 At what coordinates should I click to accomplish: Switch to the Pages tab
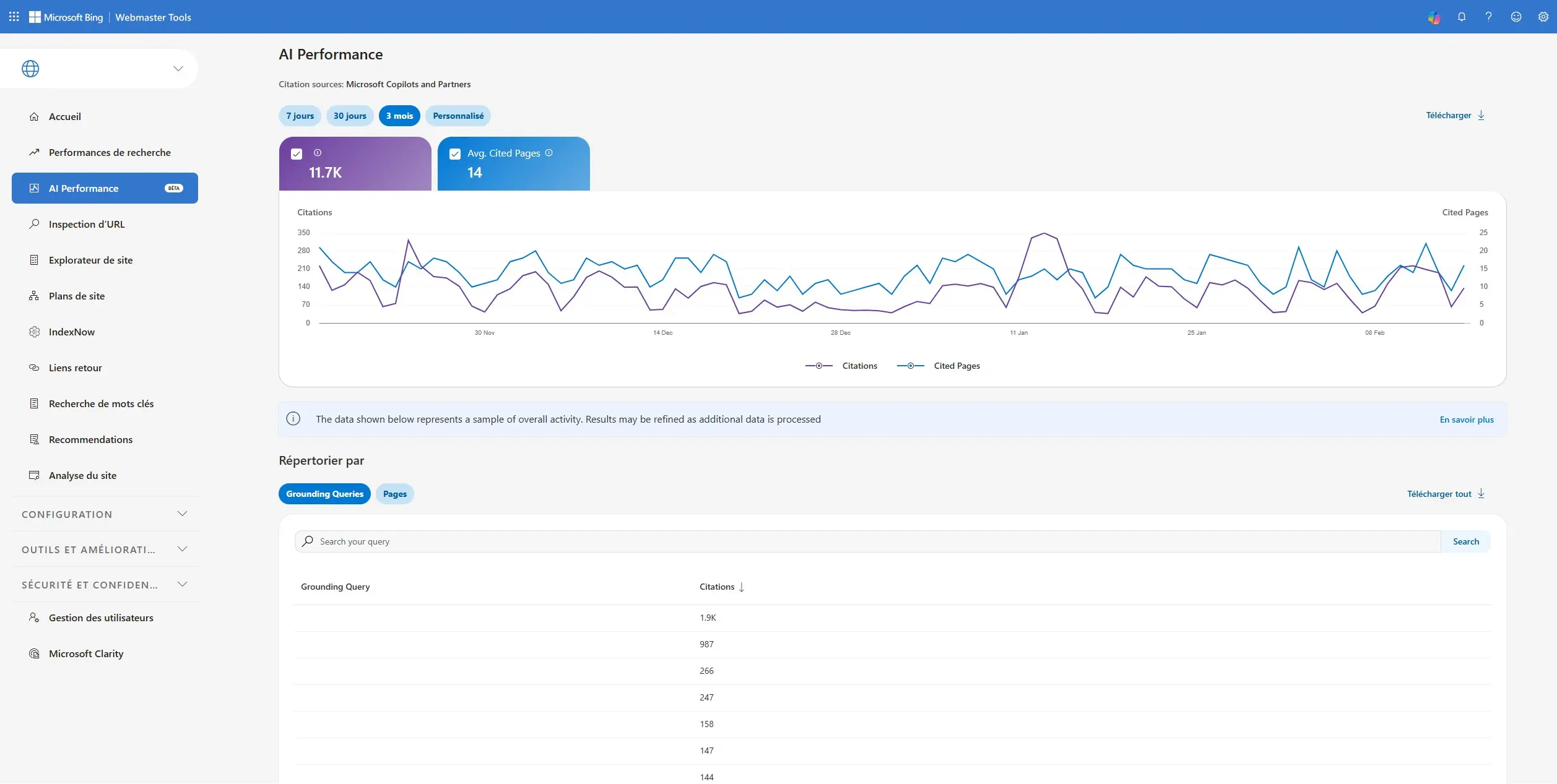[x=394, y=494]
